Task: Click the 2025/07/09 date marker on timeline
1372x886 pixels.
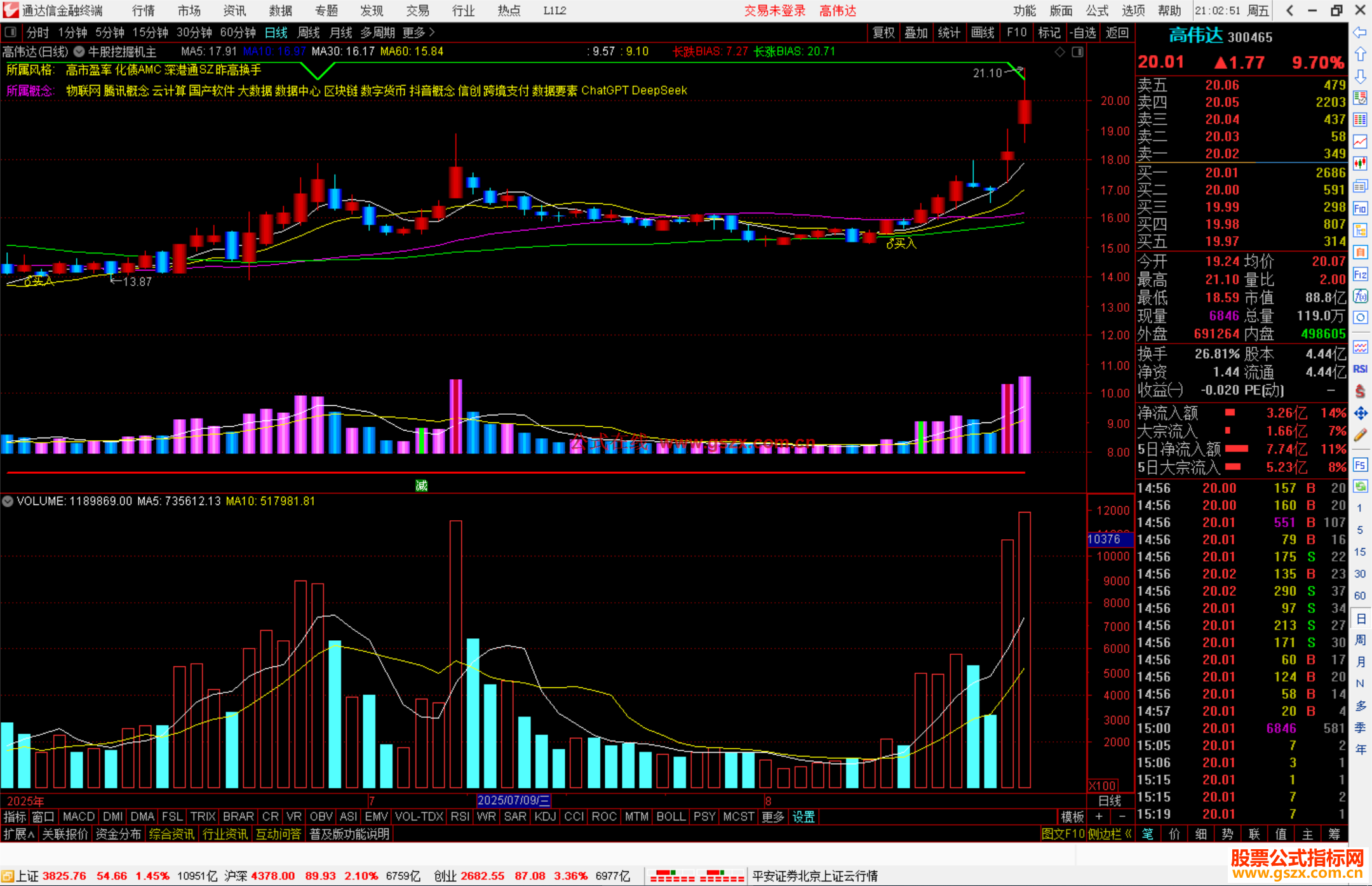Action: [513, 800]
